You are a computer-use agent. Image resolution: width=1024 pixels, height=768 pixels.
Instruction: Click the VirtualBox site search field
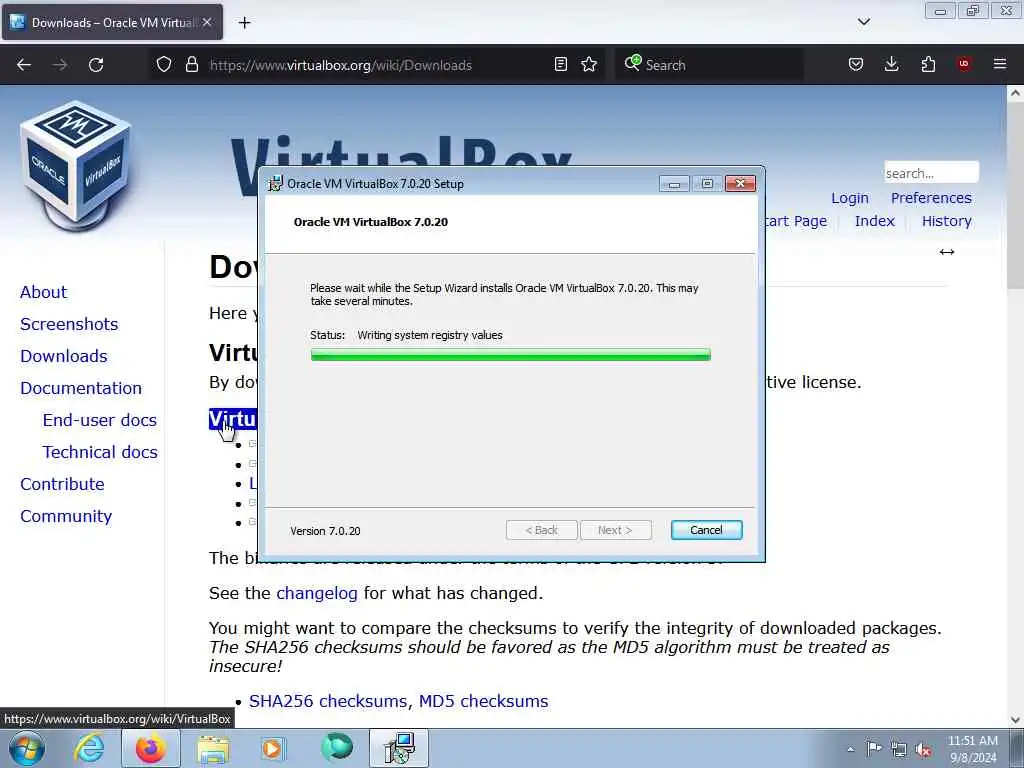[931, 173]
